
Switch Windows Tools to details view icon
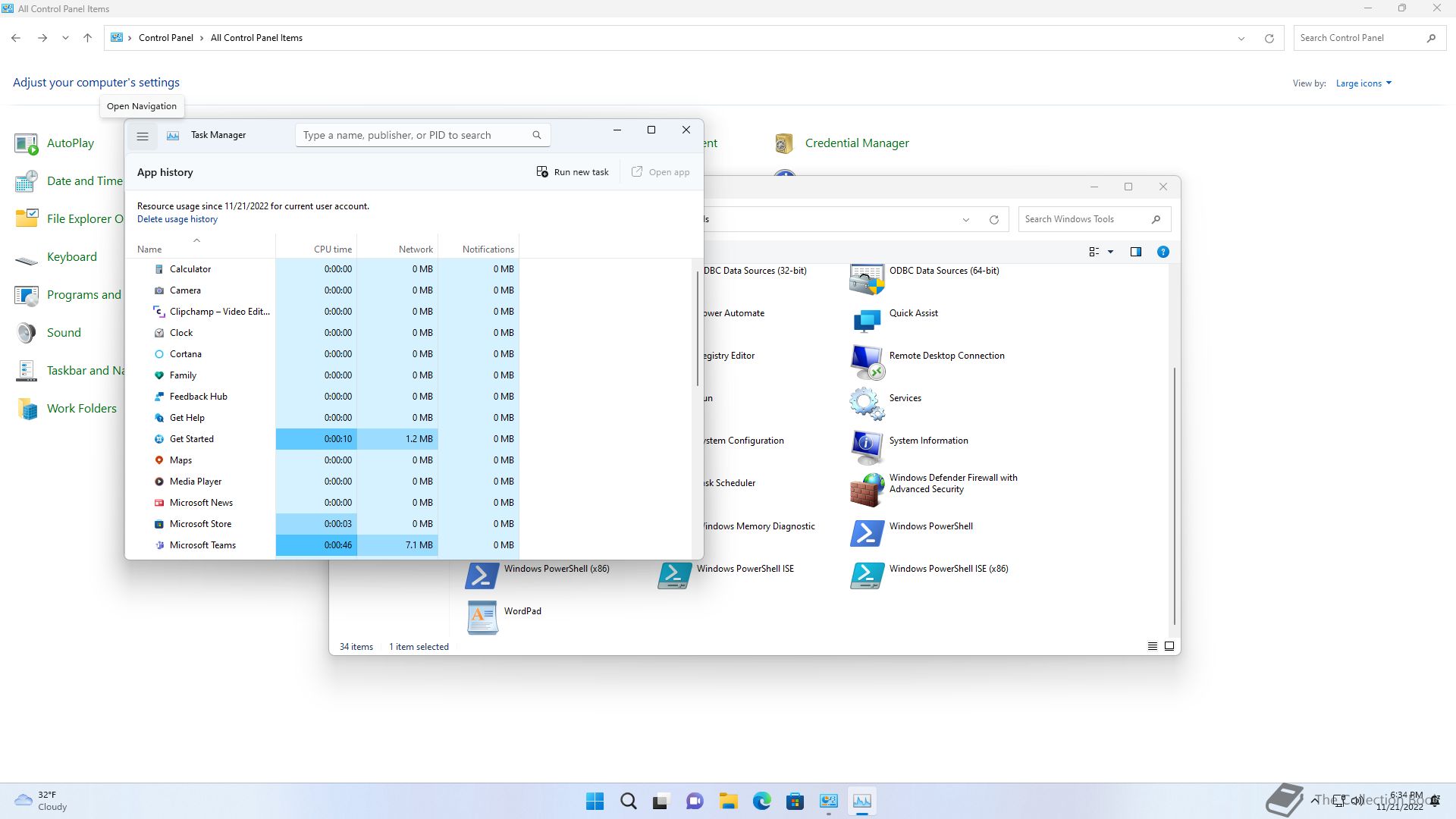pos(1152,647)
